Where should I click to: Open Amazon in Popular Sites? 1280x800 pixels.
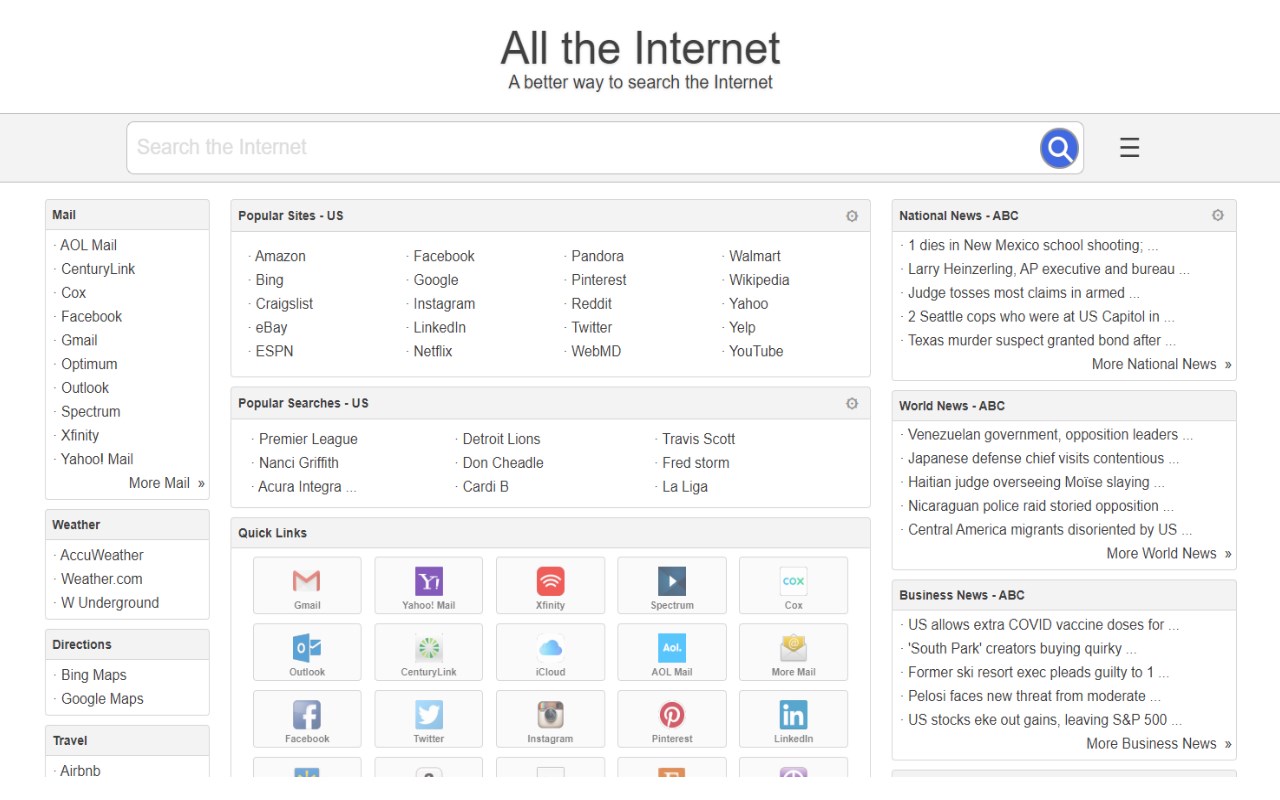pos(280,256)
